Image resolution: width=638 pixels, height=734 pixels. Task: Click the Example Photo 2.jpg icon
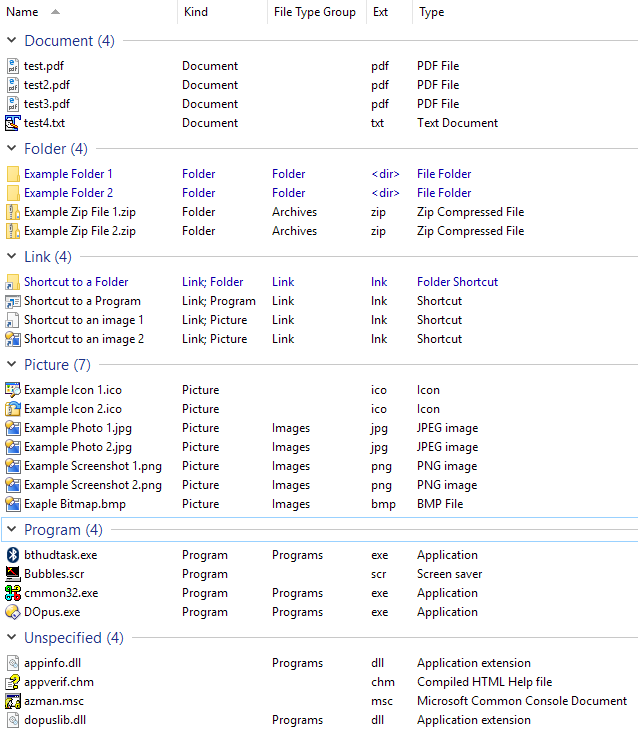tap(13, 447)
